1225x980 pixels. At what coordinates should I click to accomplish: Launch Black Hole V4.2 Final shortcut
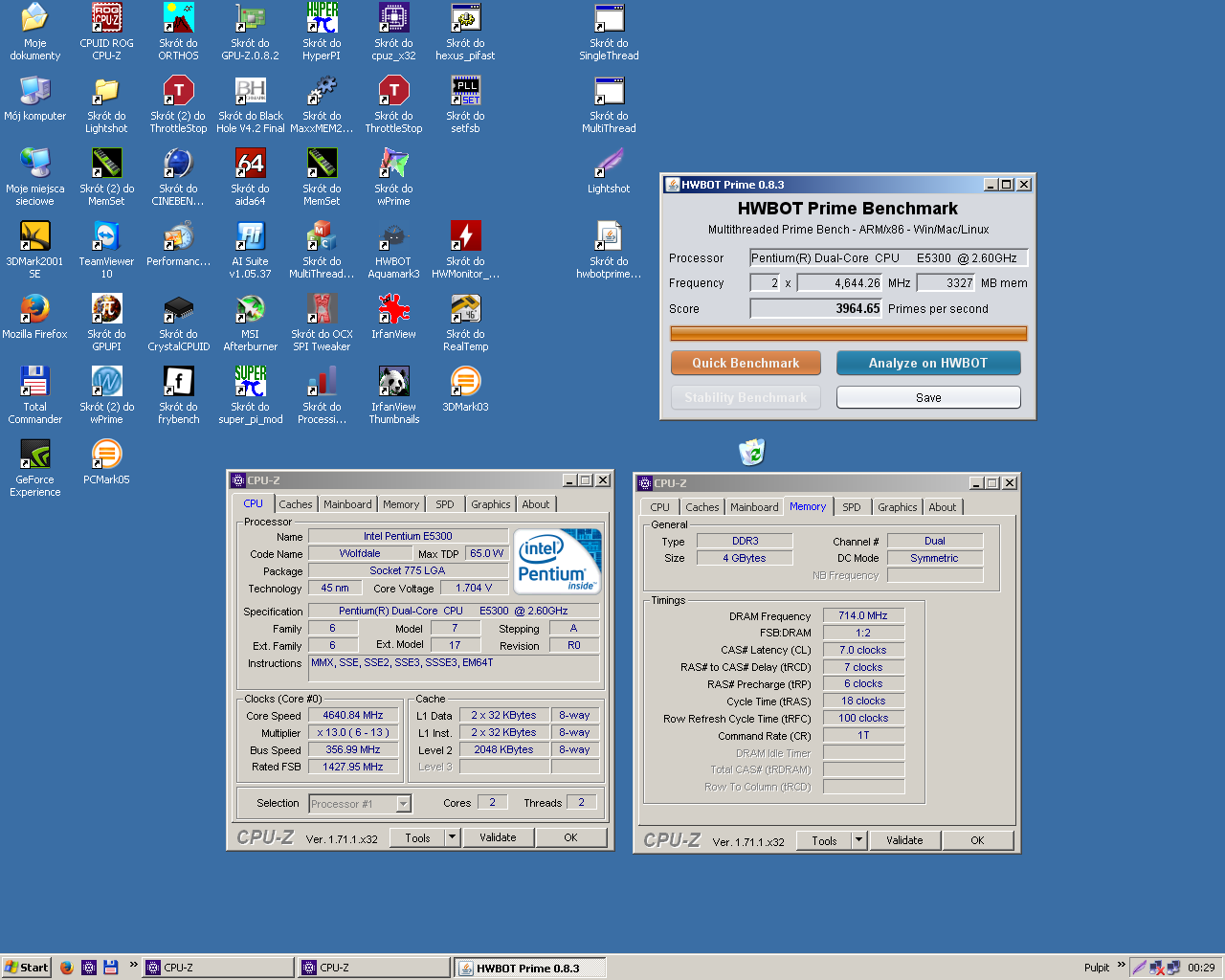tap(250, 104)
